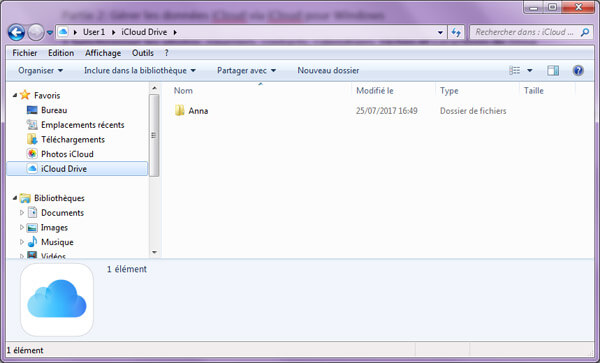
Task: Expand the Documents library
Action: [22, 213]
